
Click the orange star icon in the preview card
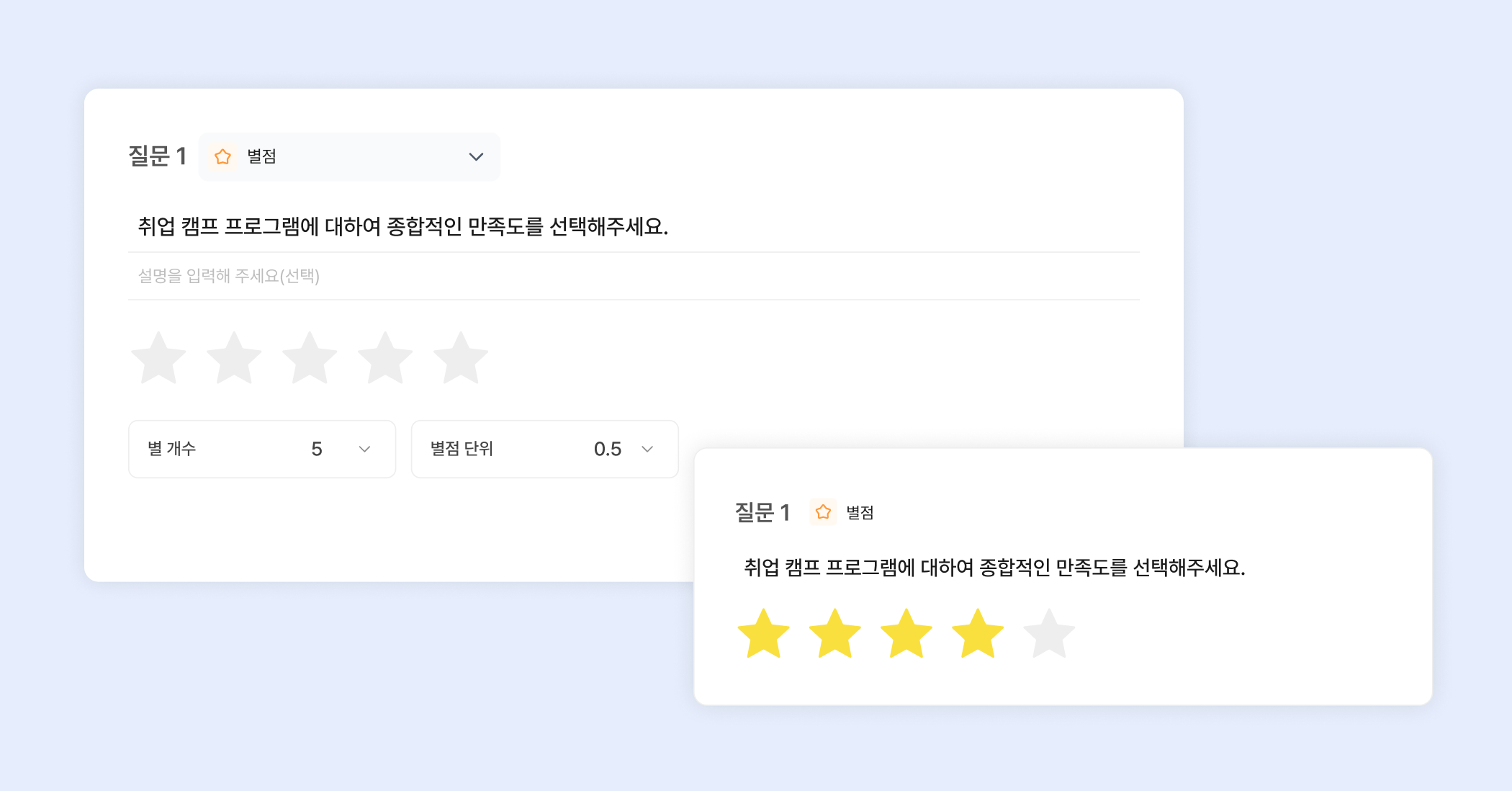(823, 512)
